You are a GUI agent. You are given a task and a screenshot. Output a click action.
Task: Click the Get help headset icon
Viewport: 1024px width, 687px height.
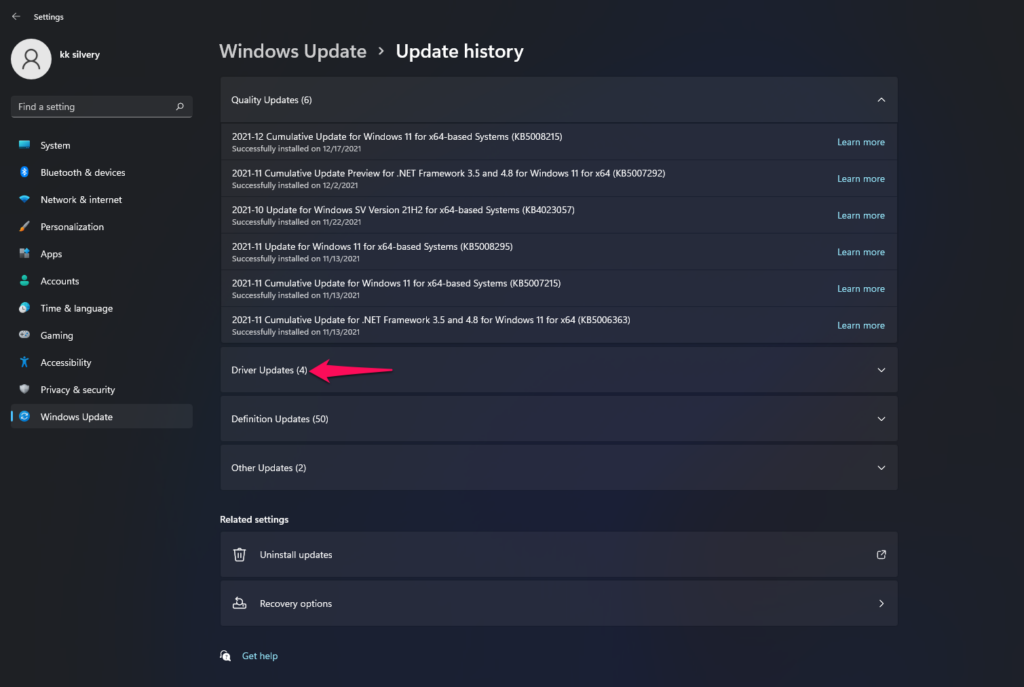[225, 656]
